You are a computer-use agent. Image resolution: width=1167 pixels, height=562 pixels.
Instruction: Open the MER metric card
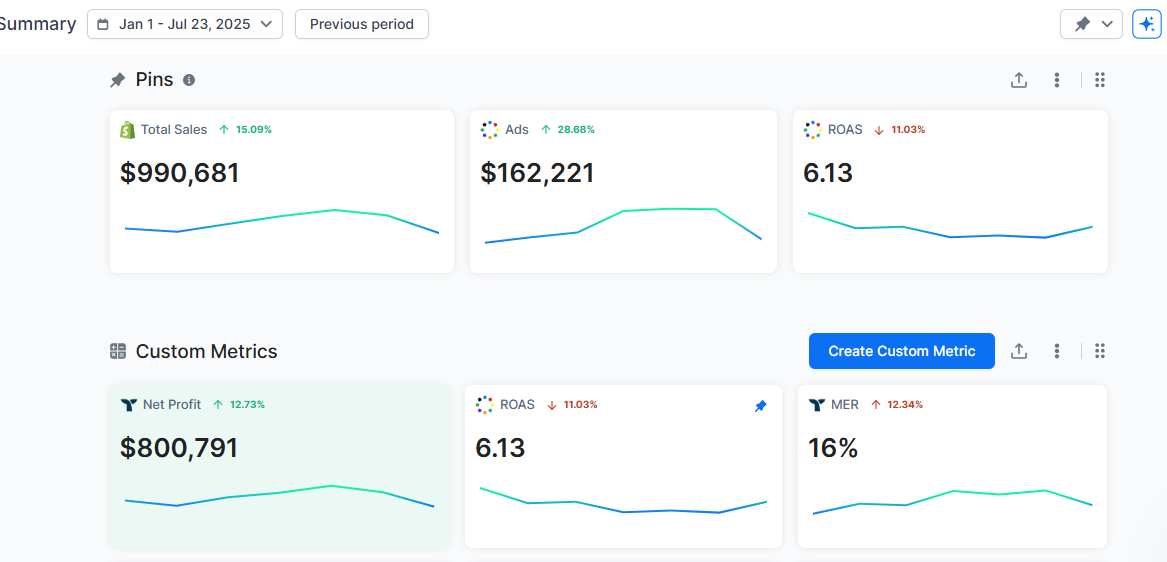pyautogui.click(x=951, y=466)
